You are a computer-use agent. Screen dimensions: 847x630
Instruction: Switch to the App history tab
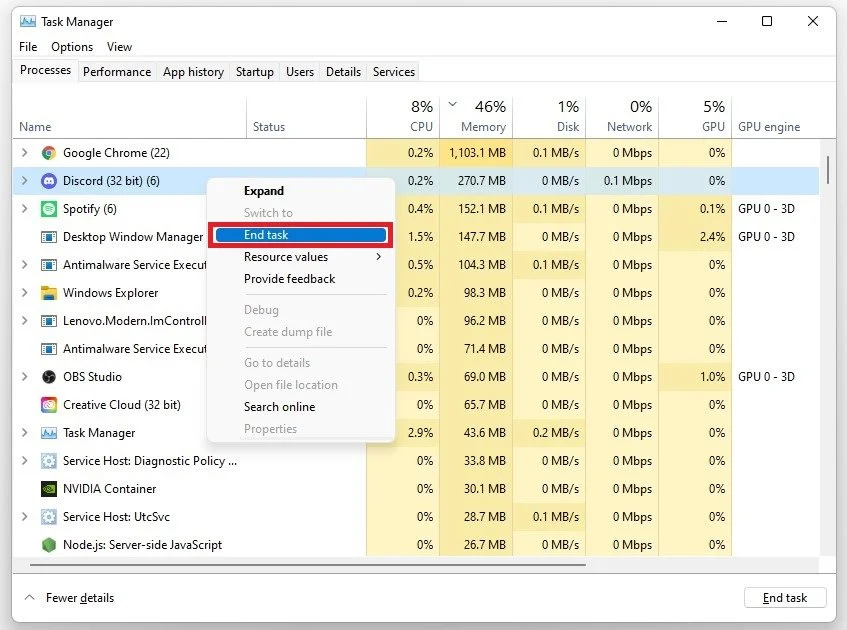pos(193,72)
